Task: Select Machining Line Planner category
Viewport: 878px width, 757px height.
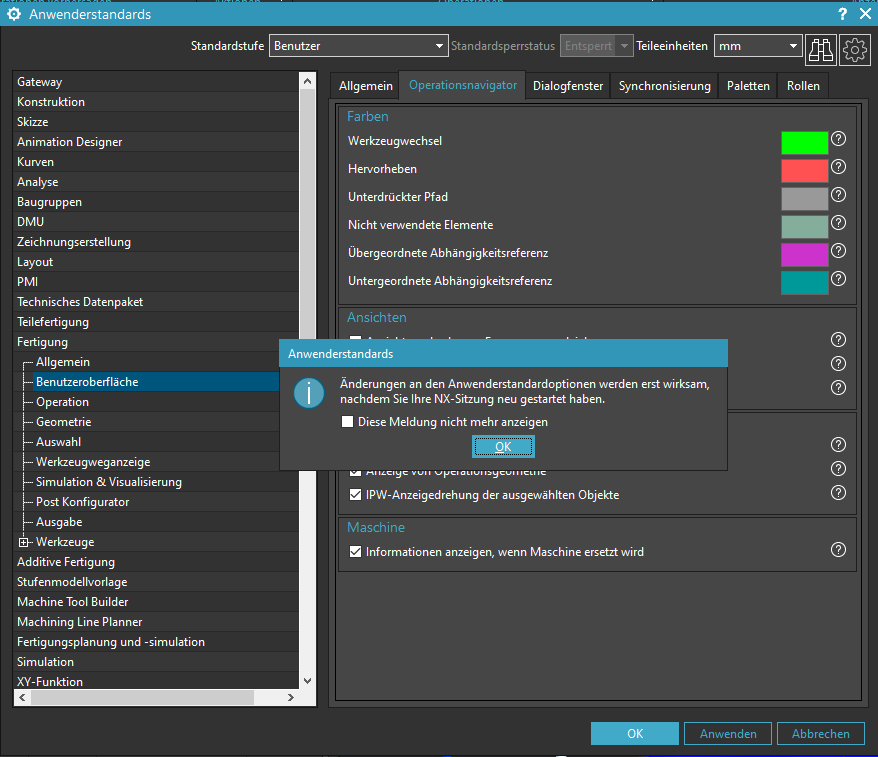Action: tap(156, 622)
